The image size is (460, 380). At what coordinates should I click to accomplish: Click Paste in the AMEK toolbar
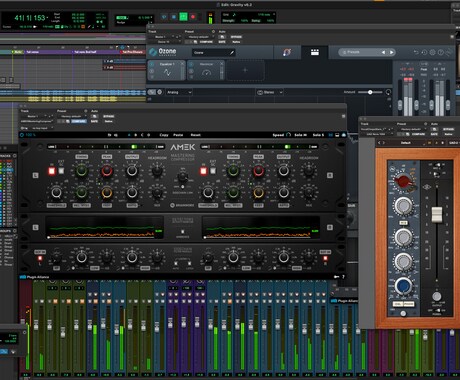(x=178, y=135)
